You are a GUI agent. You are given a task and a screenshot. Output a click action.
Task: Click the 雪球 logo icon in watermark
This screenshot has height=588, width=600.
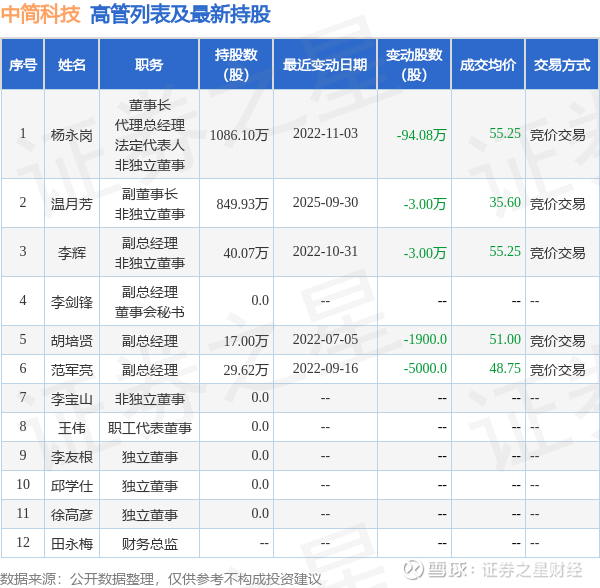[x=413, y=570]
